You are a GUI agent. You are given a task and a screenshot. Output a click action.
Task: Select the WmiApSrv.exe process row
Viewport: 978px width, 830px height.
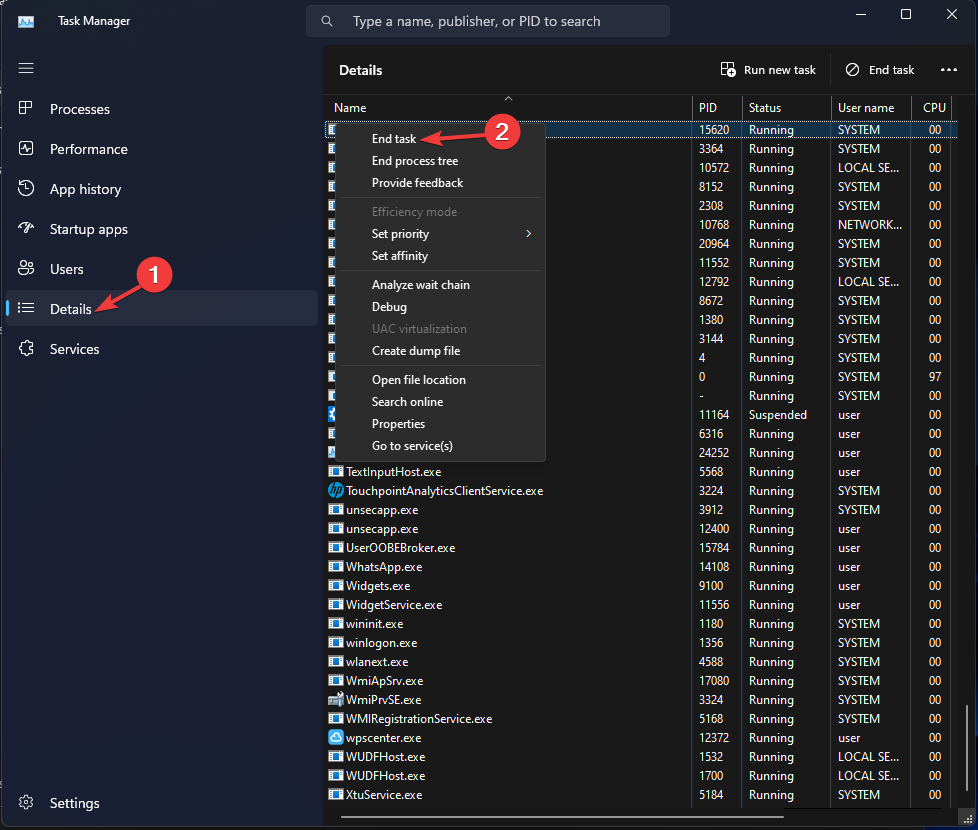point(641,680)
